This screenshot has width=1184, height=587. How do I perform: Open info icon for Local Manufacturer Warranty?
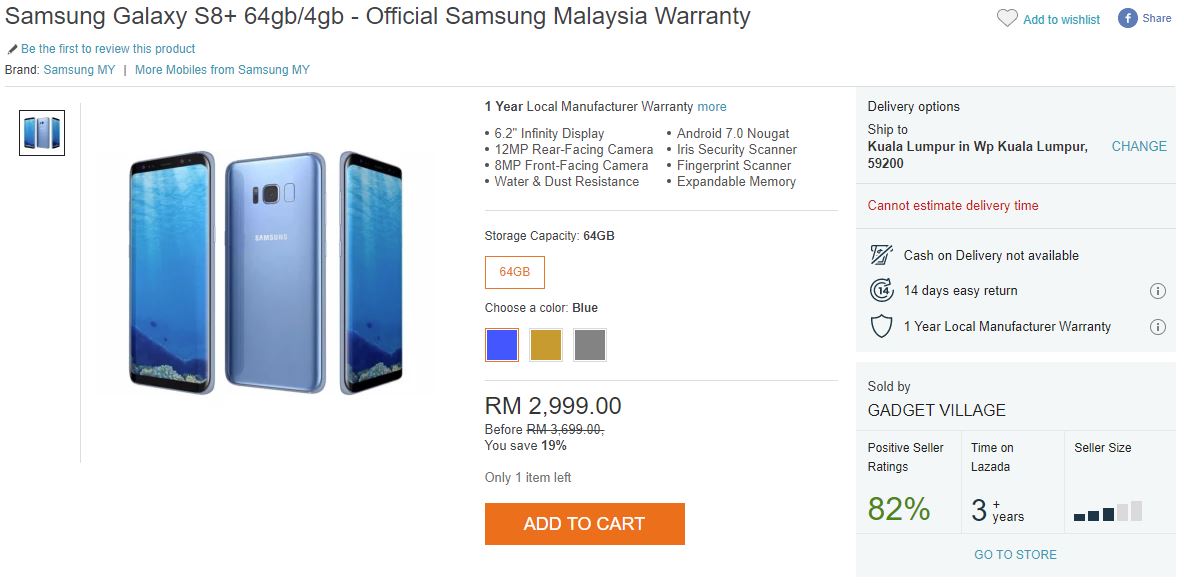pyautogui.click(x=1158, y=327)
